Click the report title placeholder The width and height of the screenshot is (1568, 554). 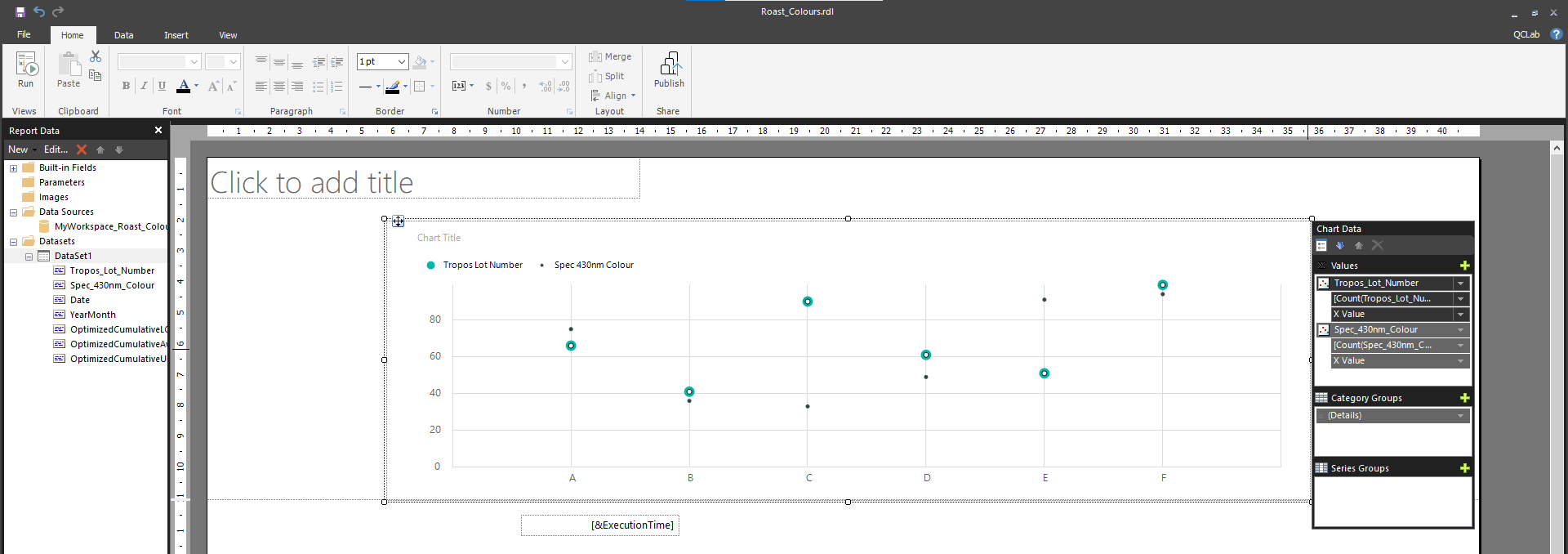[x=424, y=179]
